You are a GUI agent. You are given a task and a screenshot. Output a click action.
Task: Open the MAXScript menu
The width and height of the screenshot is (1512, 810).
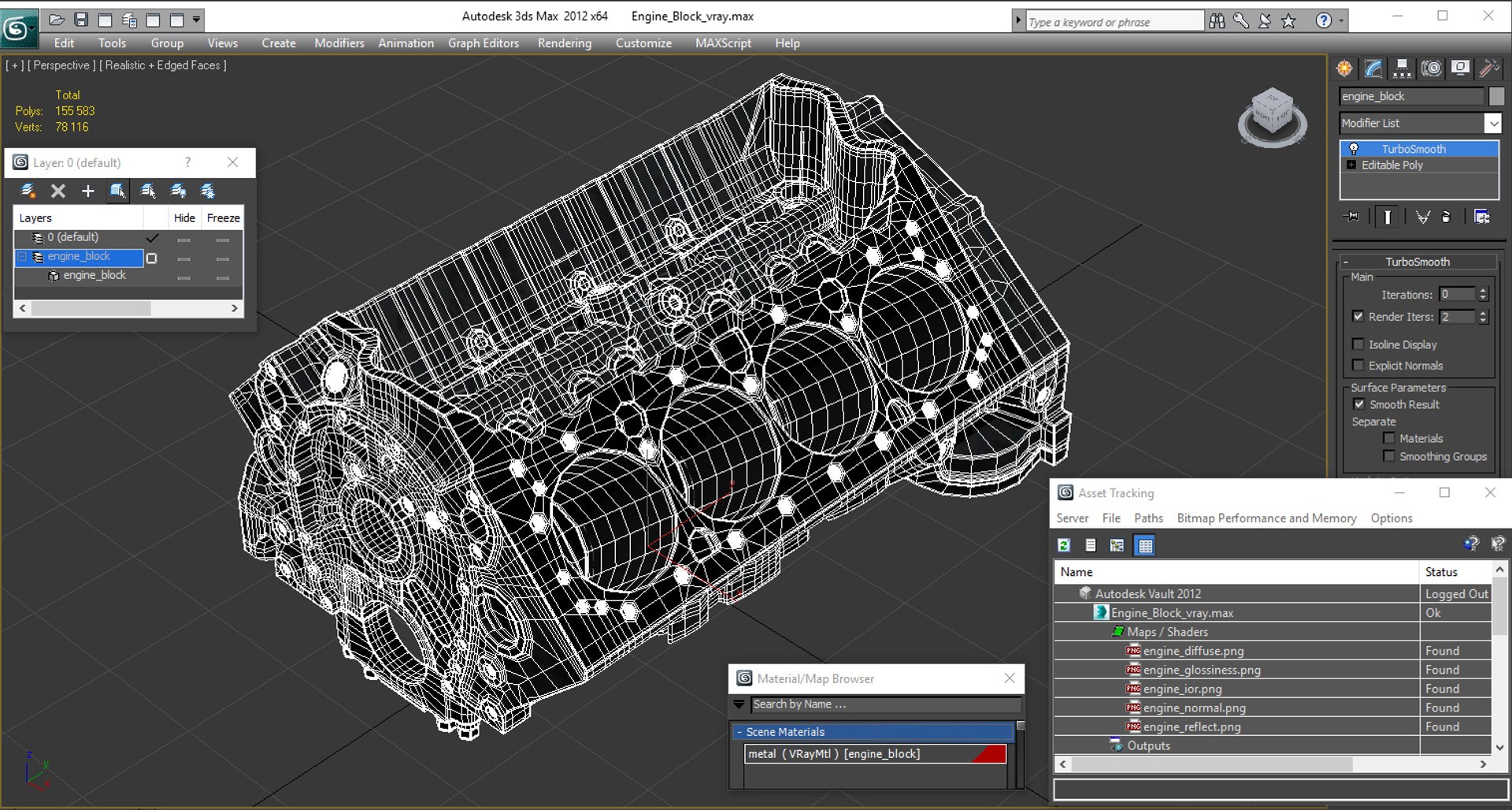pyautogui.click(x=723, y=43)
